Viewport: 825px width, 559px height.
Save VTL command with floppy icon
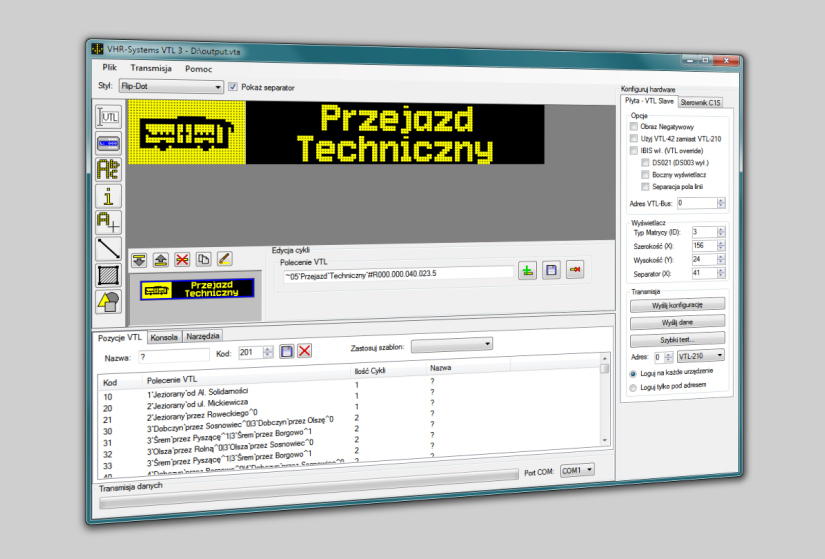tap(551, 270)
